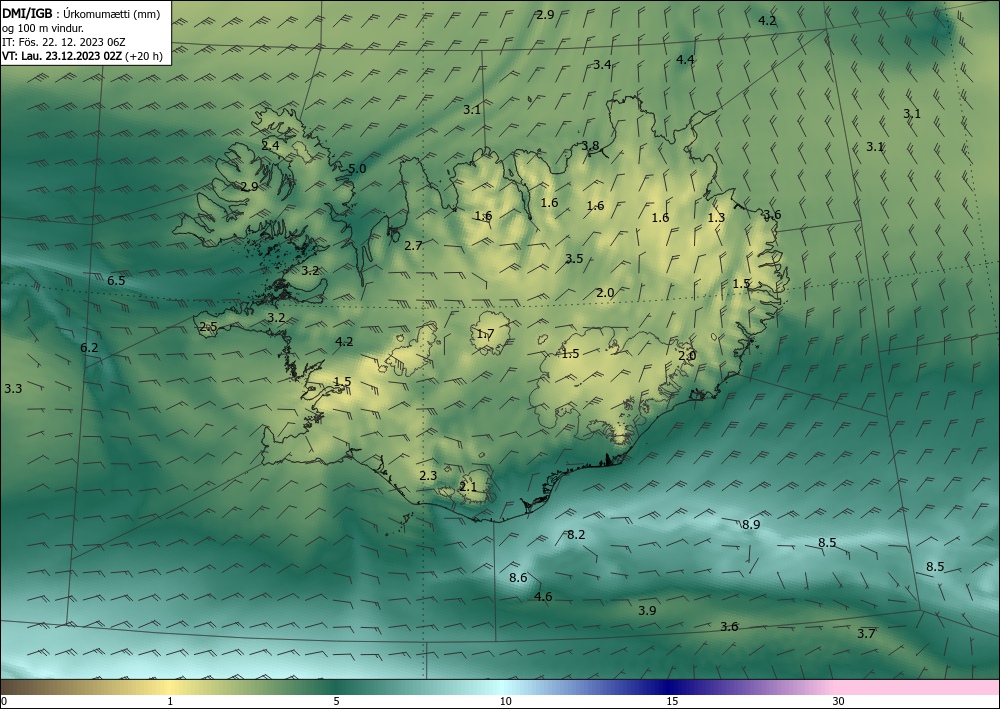Select the 4.6 value below 8.6
The height and width of the screenshot is (709, 1000).
(x=543, y=597)
